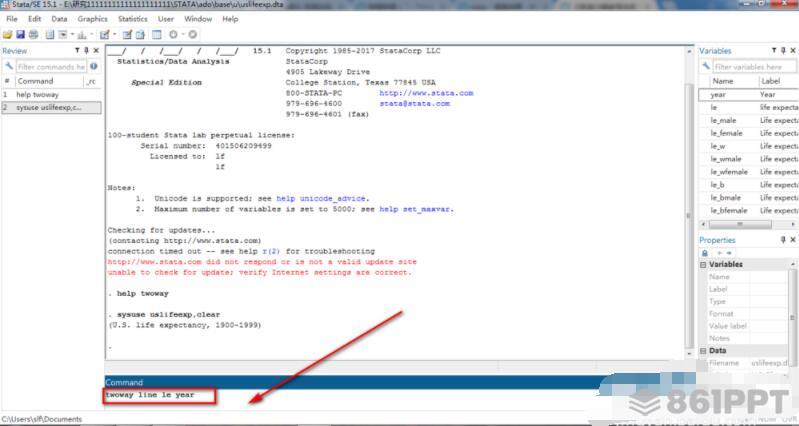Click the r(2) troubleshooting link
Image resolution: width=799 pixels, height=426 pixels.
[271, 251]
